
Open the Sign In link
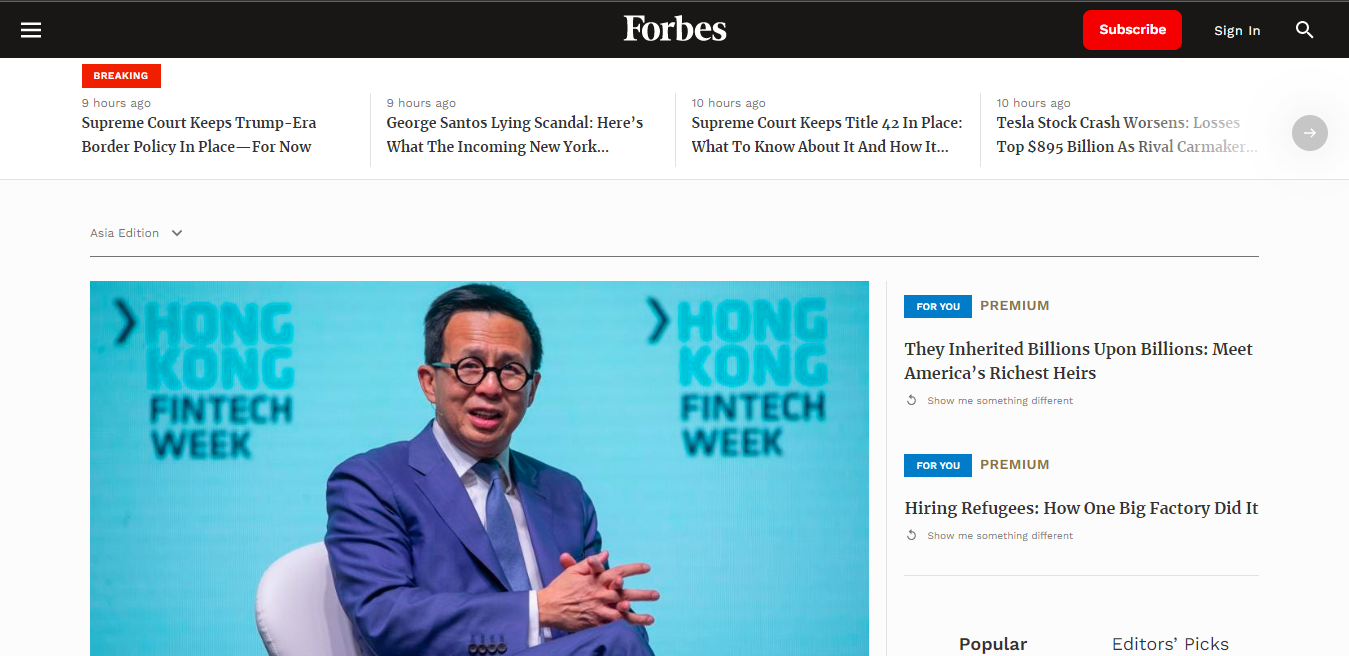coord(1237,30)
